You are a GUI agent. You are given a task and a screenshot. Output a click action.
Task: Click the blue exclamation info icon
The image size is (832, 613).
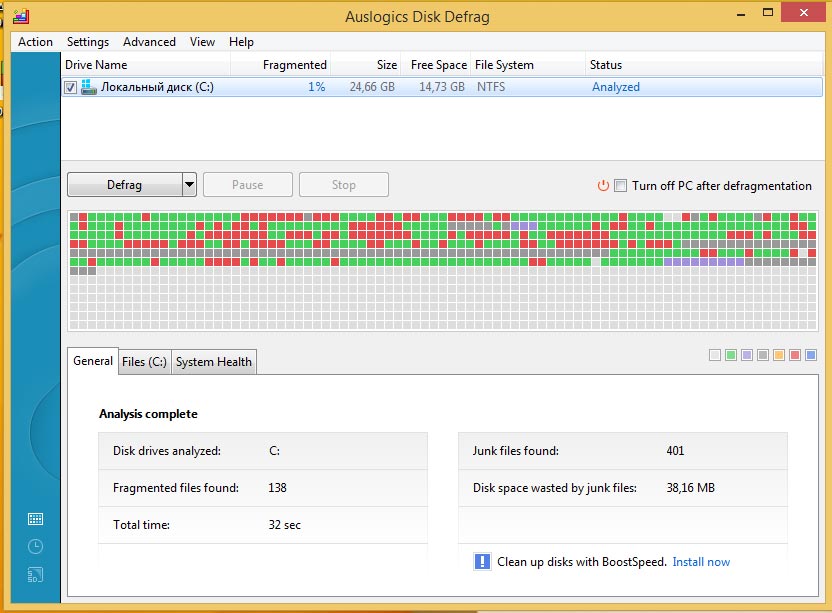[x=482, y=561]
